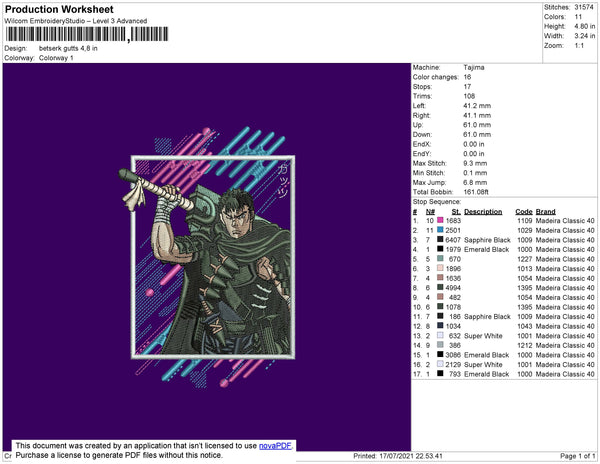The width and height of the screenshot is (600, 464).
Task: Select the Machine value Tajima
Action: (474, 67)
